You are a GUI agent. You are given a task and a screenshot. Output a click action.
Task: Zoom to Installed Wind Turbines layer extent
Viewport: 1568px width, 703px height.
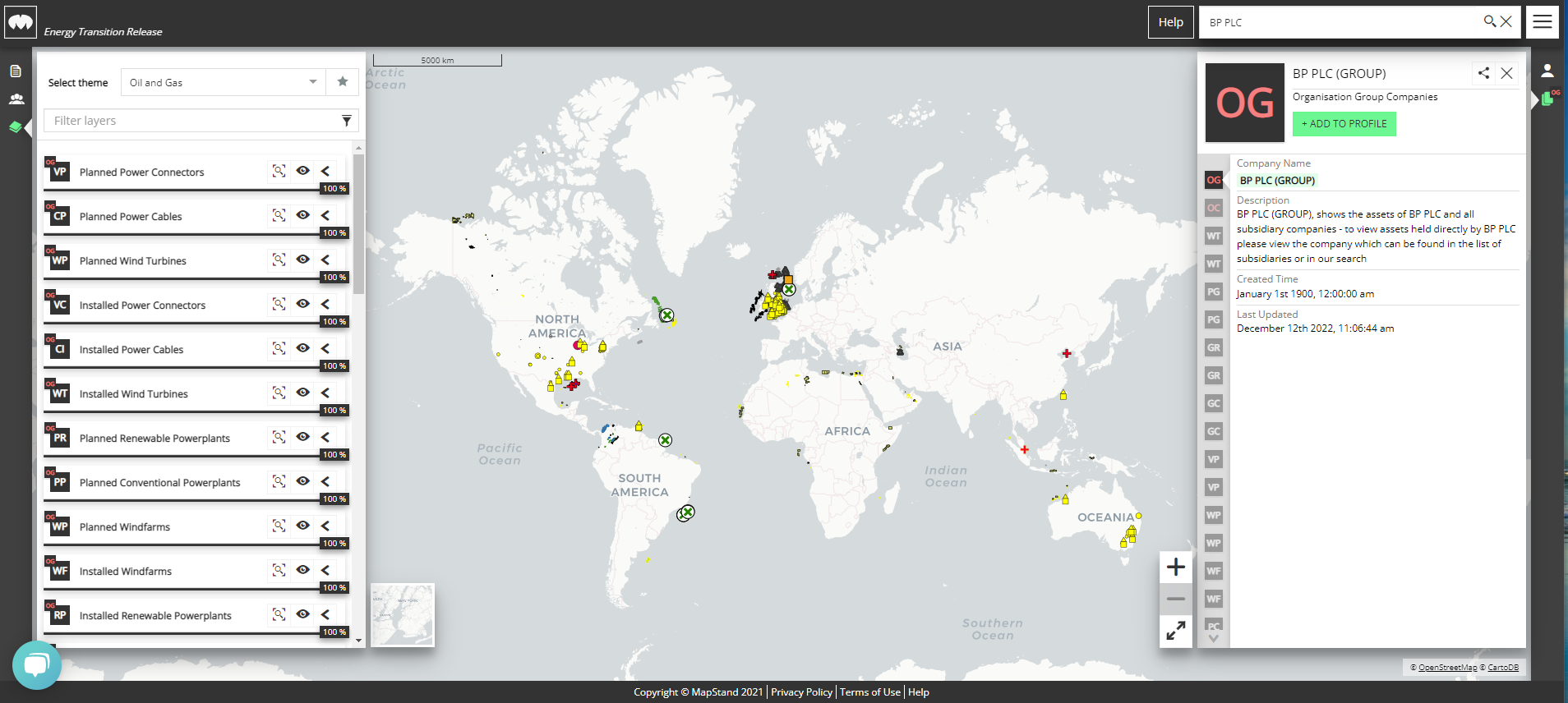pos(279,393)
